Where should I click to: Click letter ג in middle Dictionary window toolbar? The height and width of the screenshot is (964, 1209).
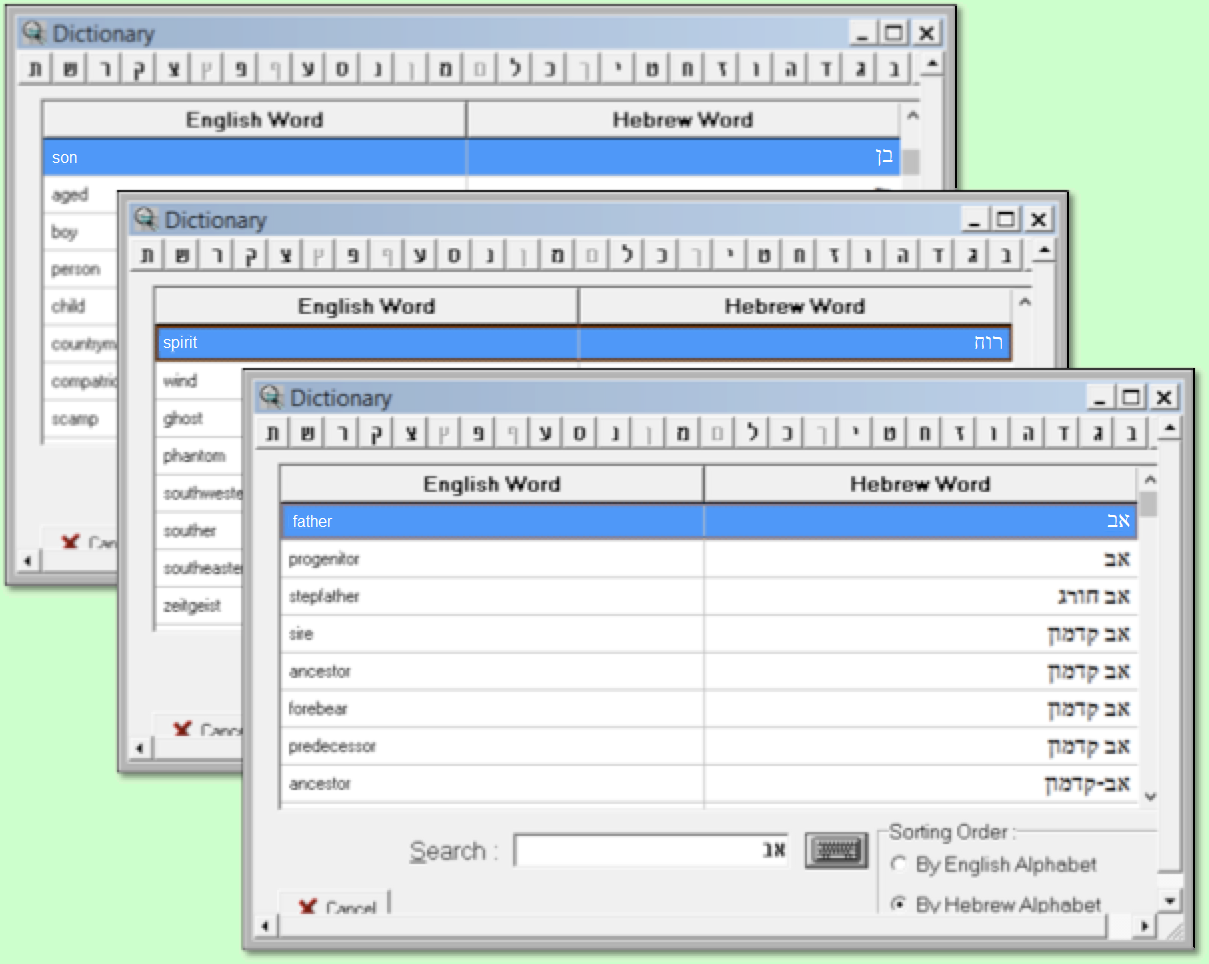(x=971, y=255)
